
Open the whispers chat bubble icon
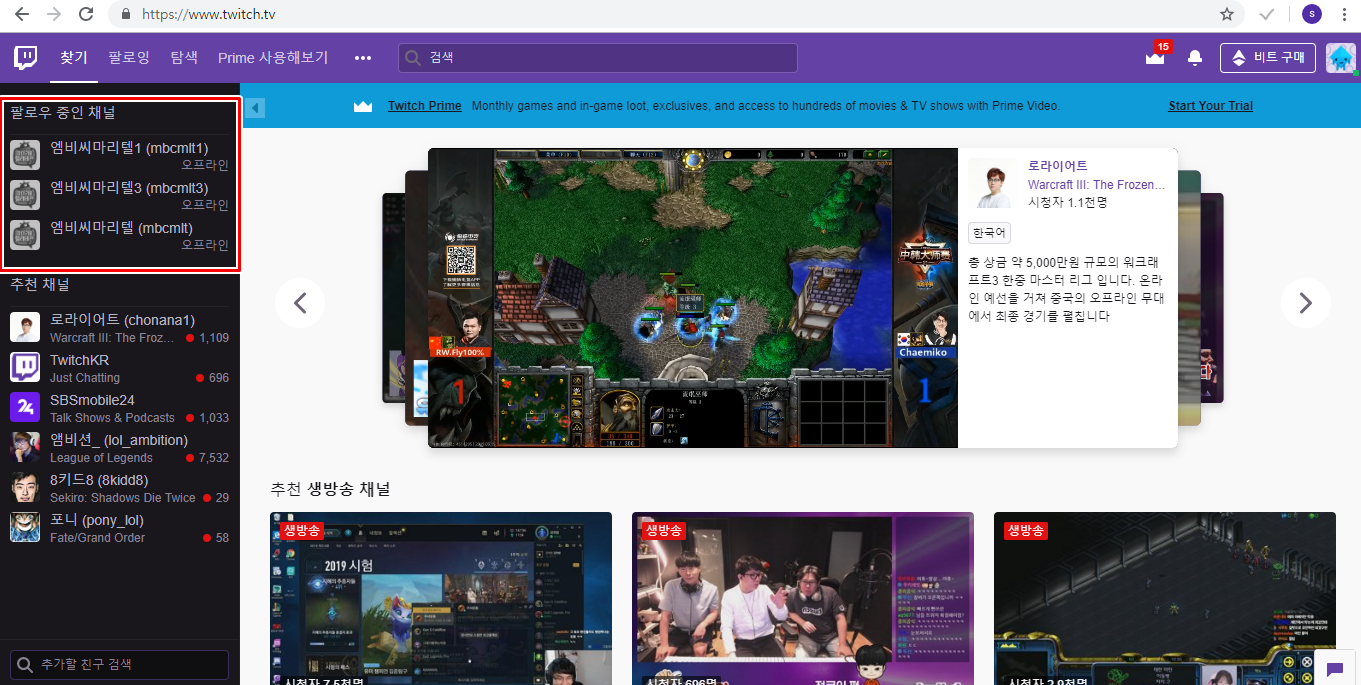pyautogui.click(x=1334, y=669)
